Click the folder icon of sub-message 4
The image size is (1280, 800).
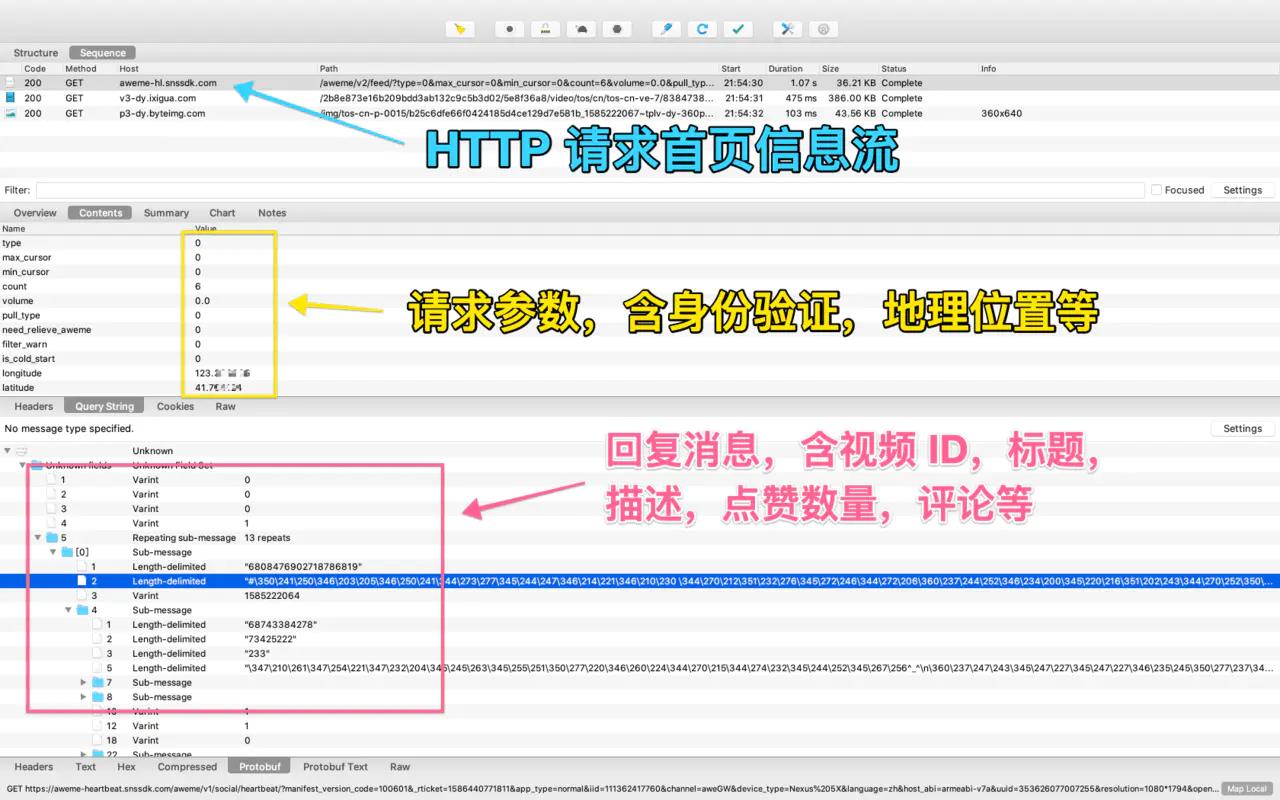point(82,610)
